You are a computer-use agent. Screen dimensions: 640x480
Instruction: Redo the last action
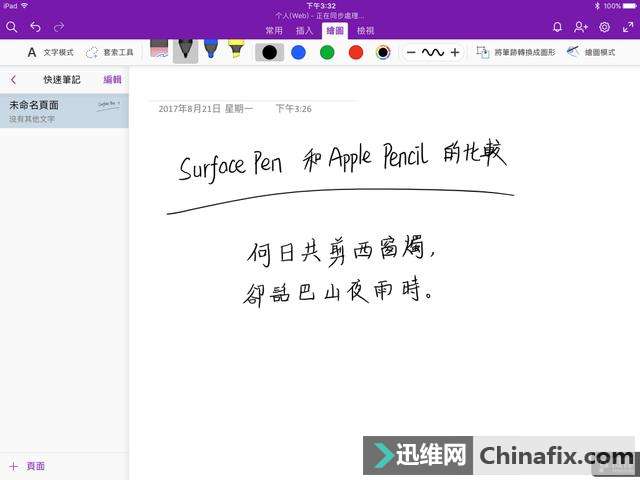pos(59,27)
